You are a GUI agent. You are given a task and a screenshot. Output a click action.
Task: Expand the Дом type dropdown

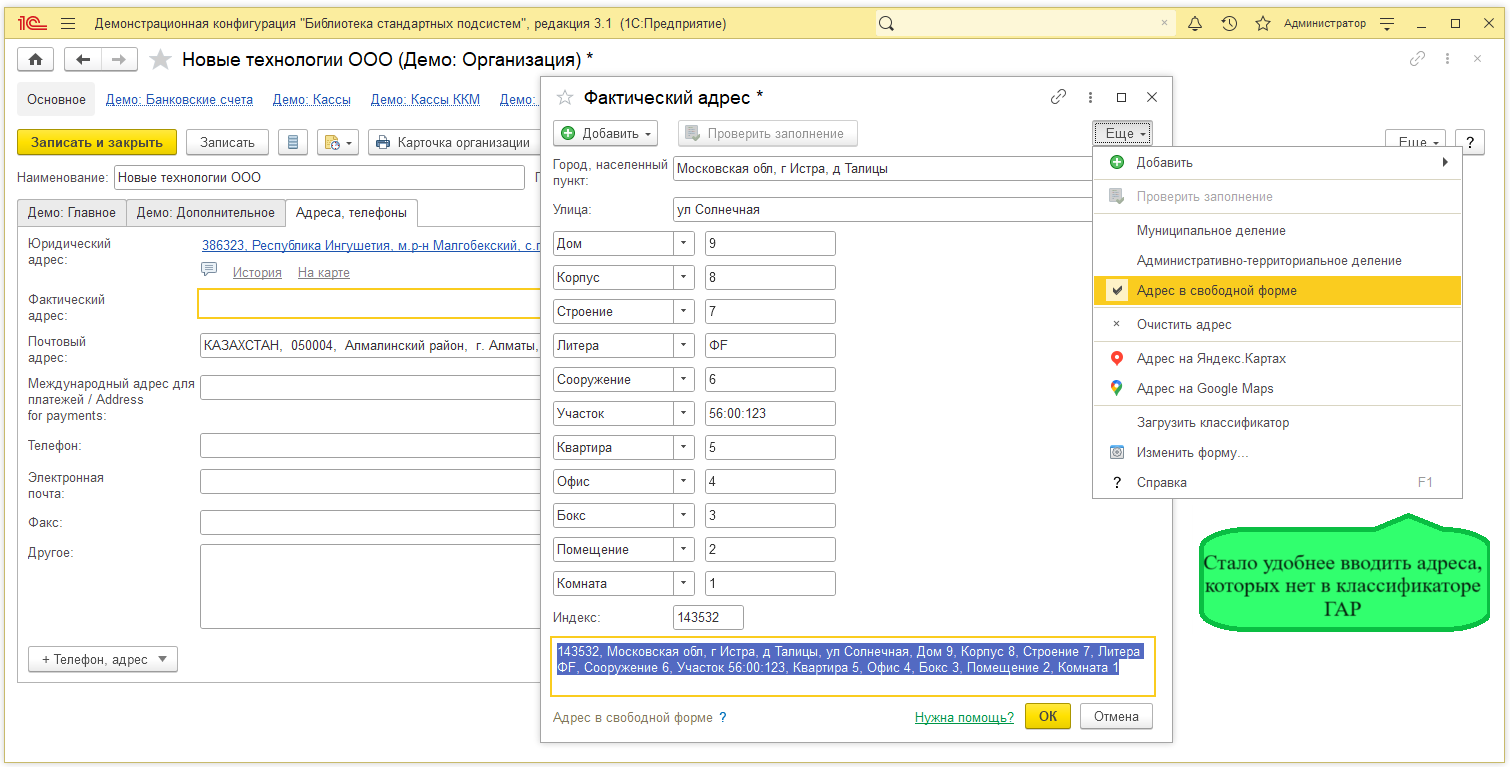coord(683,244)
